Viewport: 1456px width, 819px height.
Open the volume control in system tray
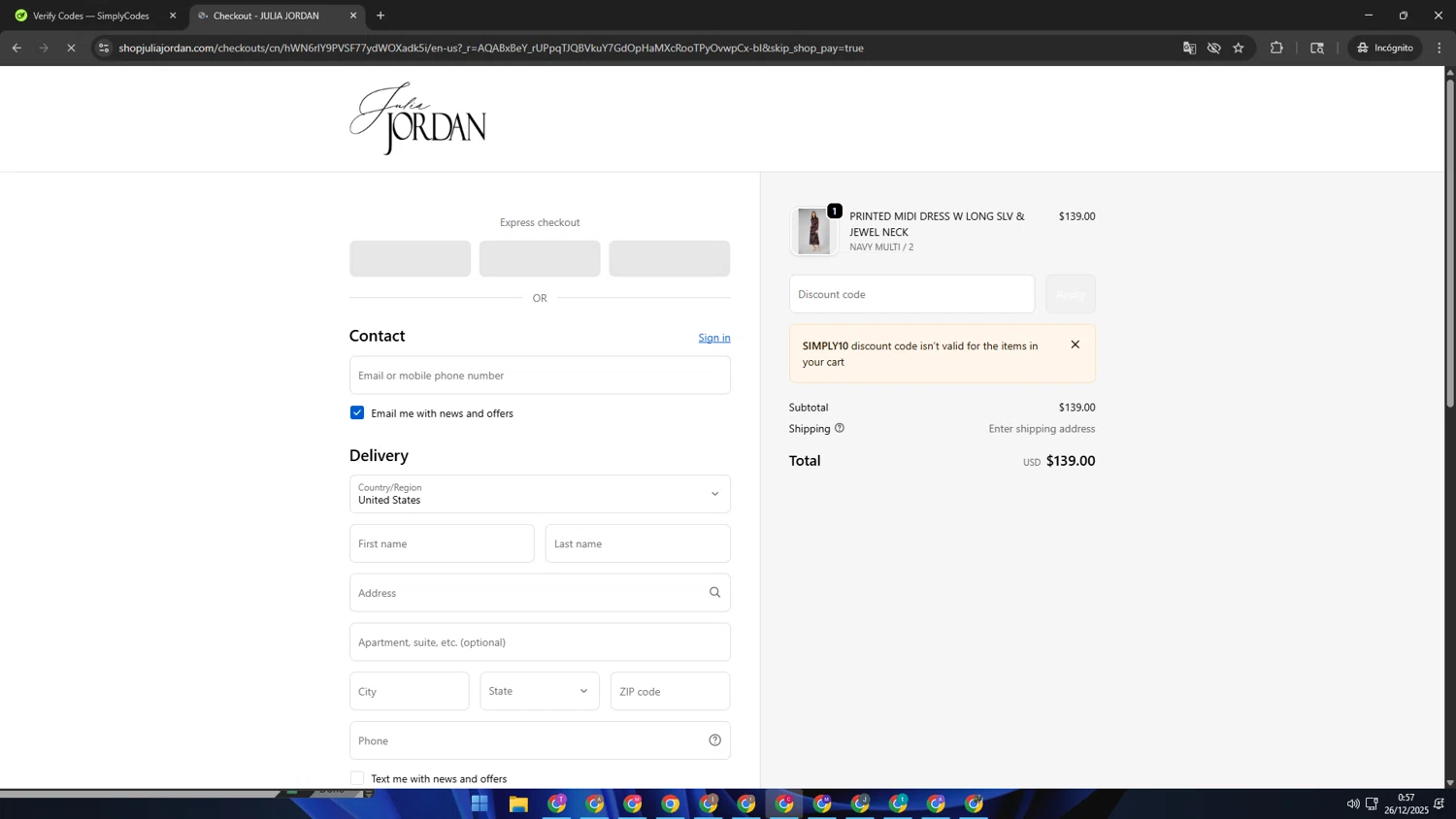(x=1352, y=803)
